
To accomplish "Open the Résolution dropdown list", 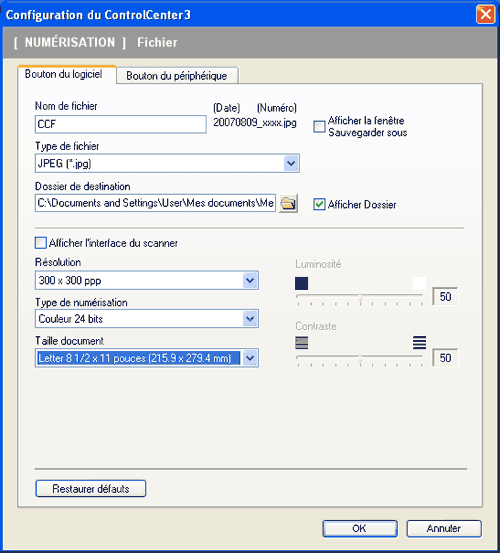I will point(250,280).
